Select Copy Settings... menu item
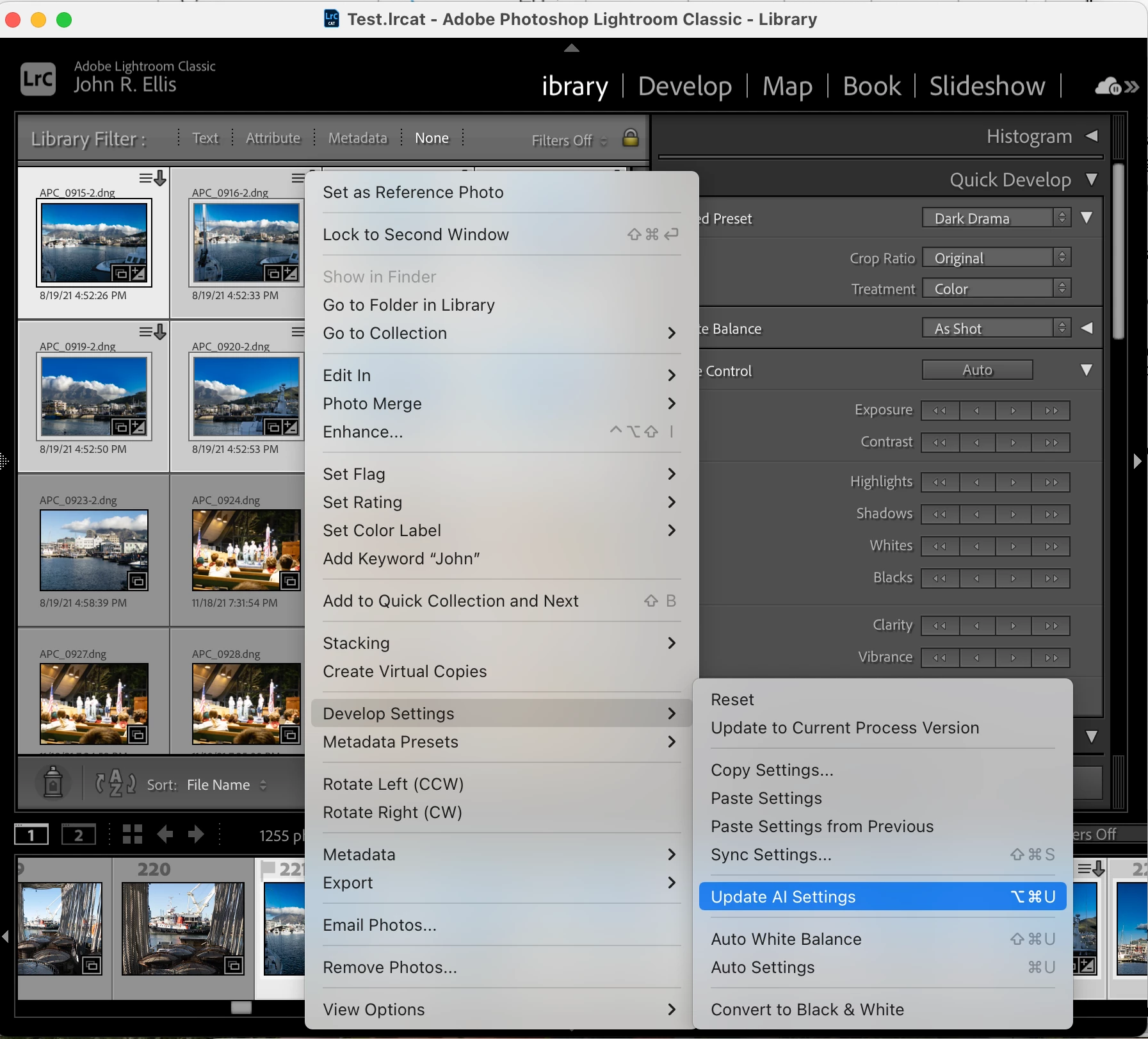Screen dimensions: 1148x1039 pyautogui.click(x=882, y=770)
